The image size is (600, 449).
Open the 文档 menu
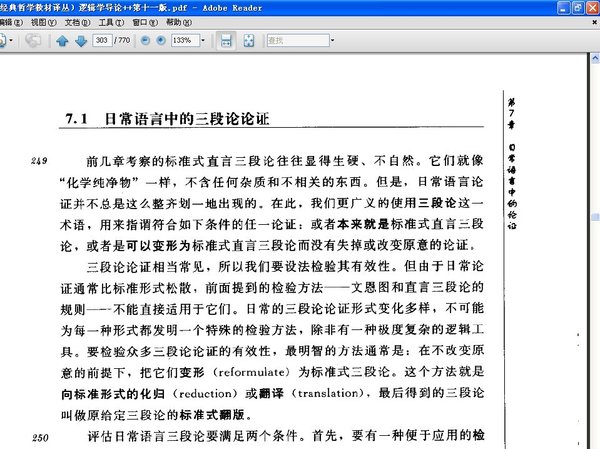coord(77,23)
